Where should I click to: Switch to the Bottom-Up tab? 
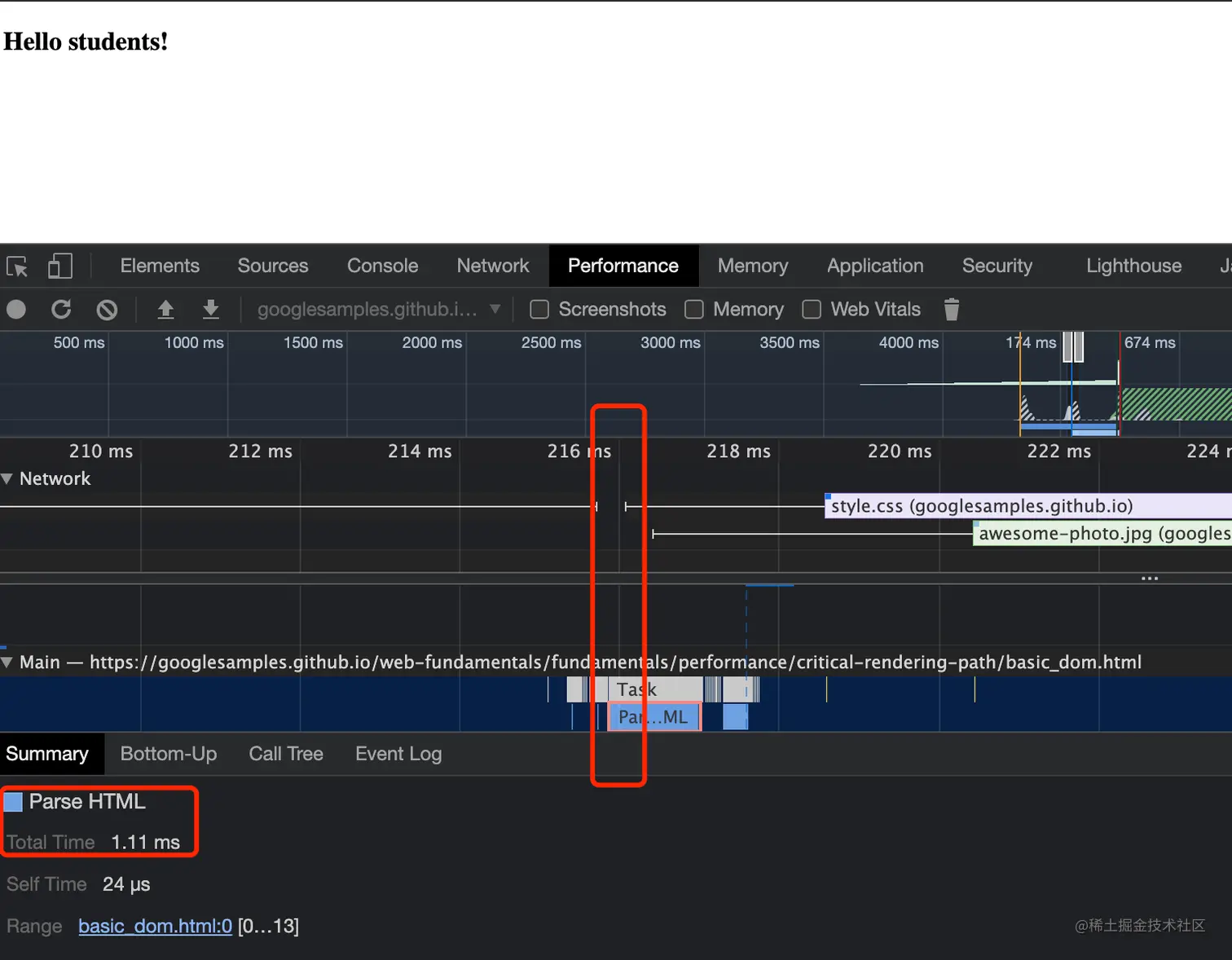169,755
